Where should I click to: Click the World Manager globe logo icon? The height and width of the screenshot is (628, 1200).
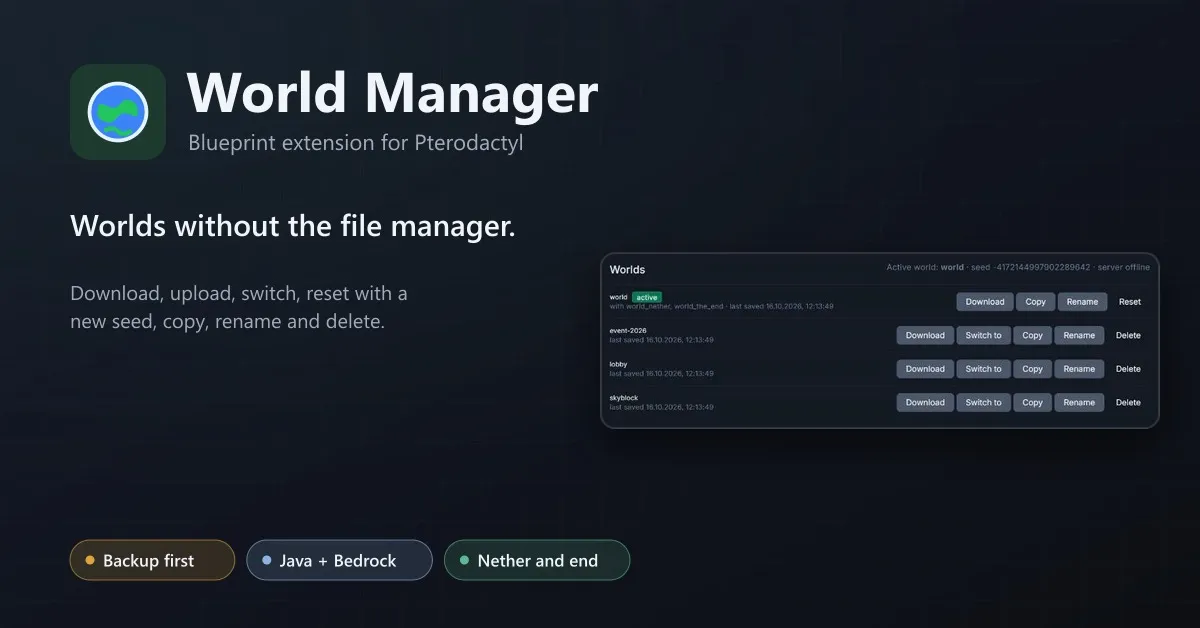pyautogui.click(x=118, y=112)
